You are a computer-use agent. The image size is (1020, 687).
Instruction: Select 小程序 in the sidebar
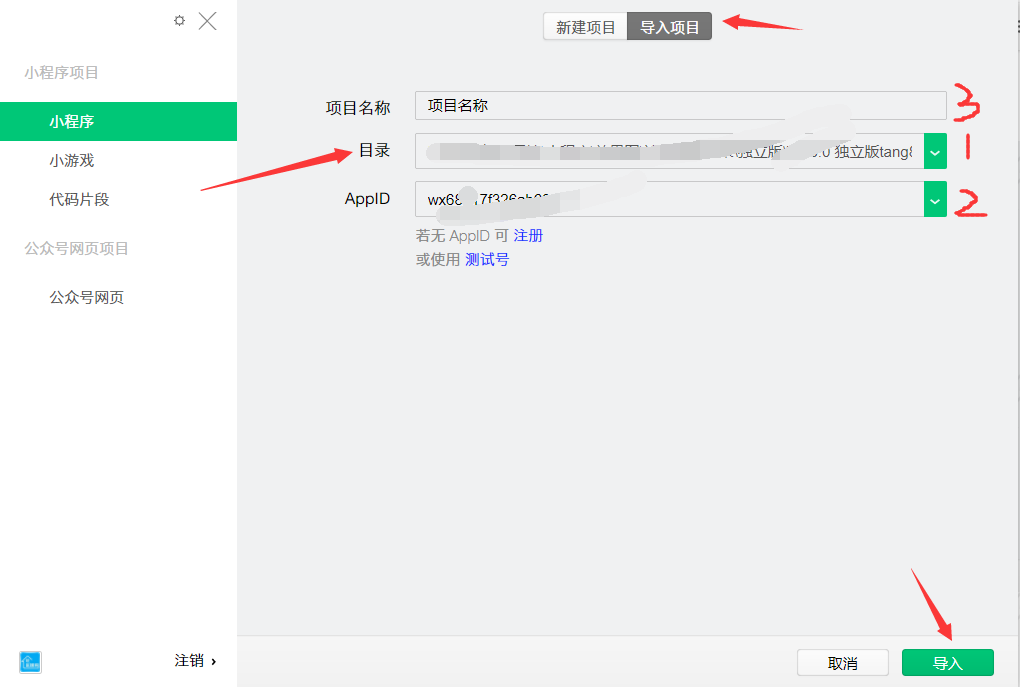click(118, 122)
